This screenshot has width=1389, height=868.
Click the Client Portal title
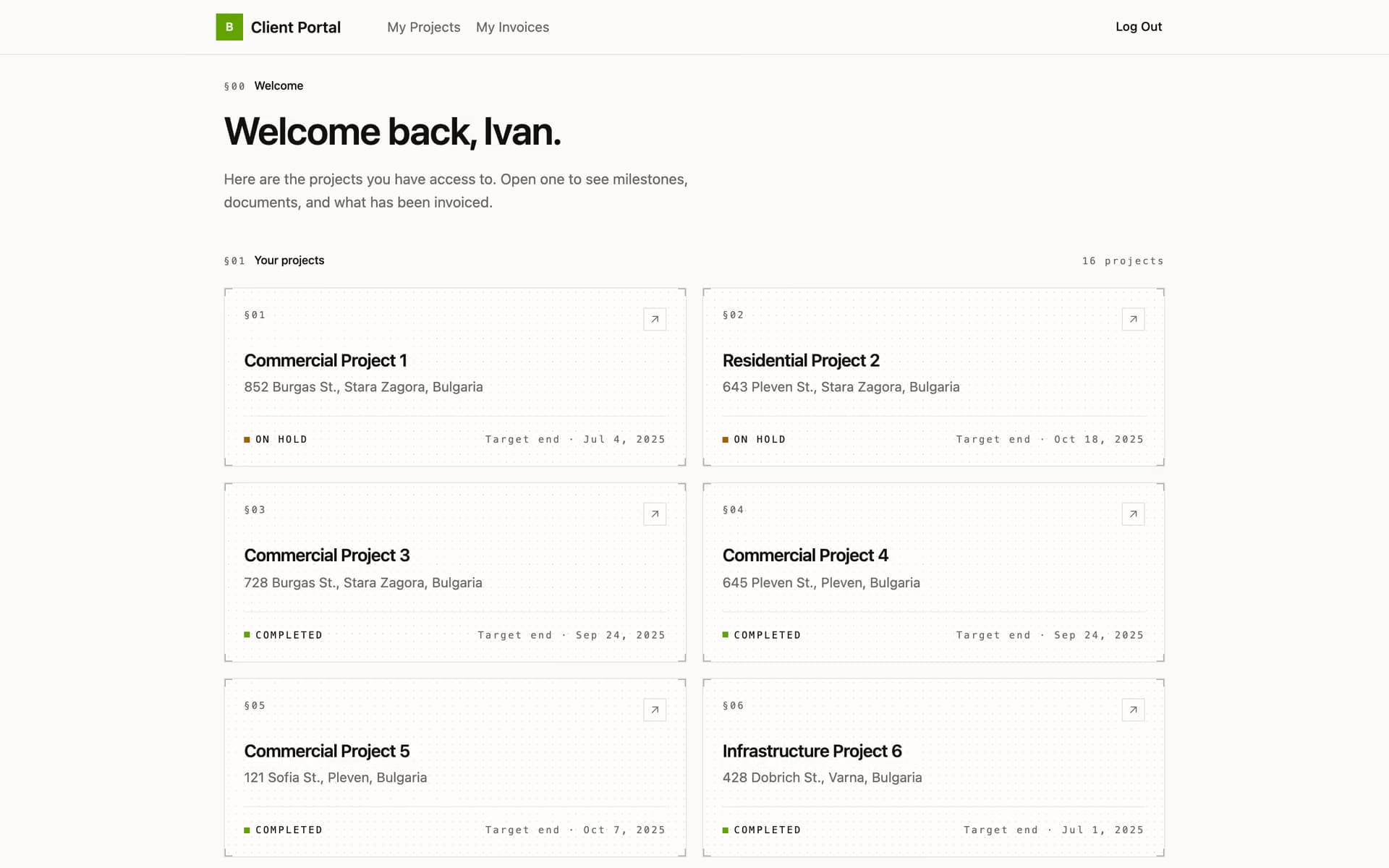coord(295,27)
